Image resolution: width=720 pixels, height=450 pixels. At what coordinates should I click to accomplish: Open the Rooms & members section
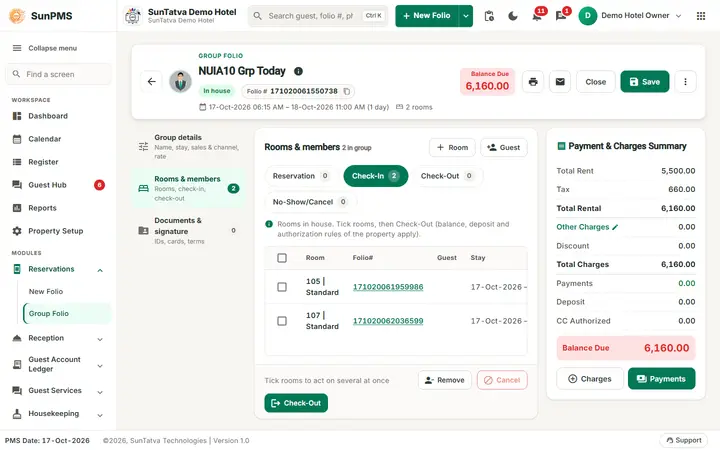[x=189, y=188]
